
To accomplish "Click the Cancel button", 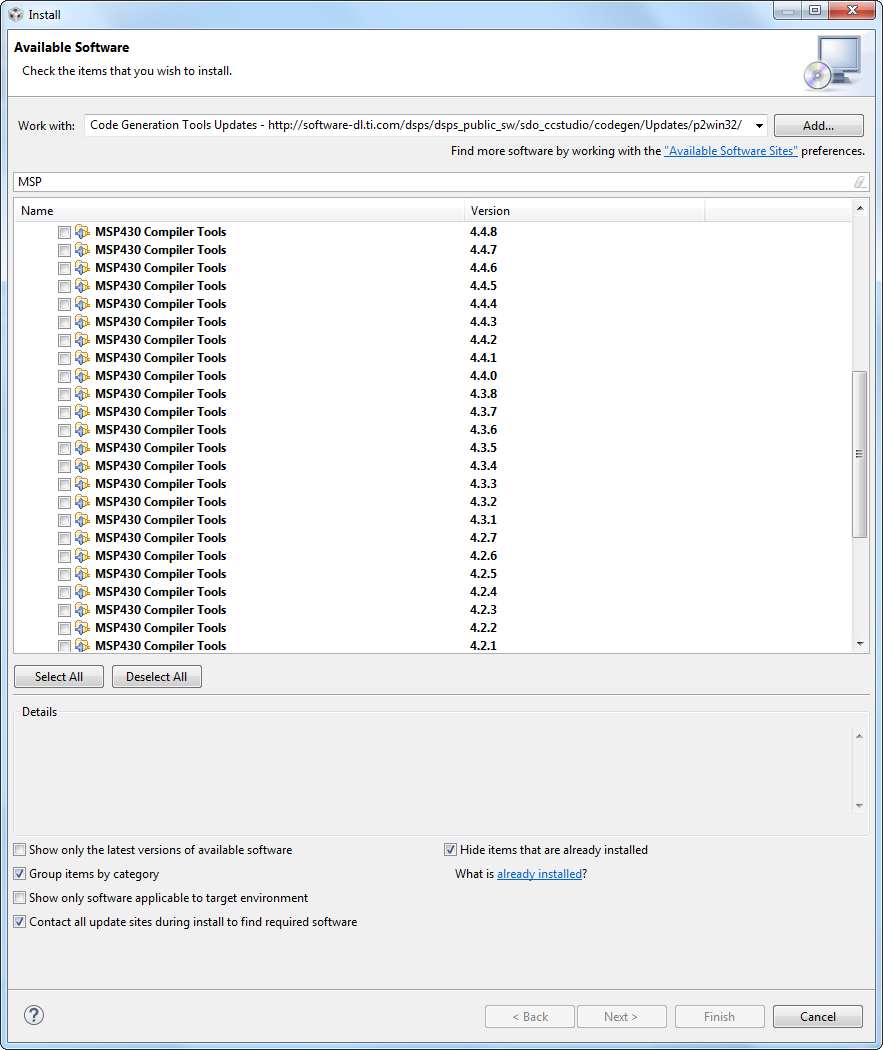I will click(817, 1017).
